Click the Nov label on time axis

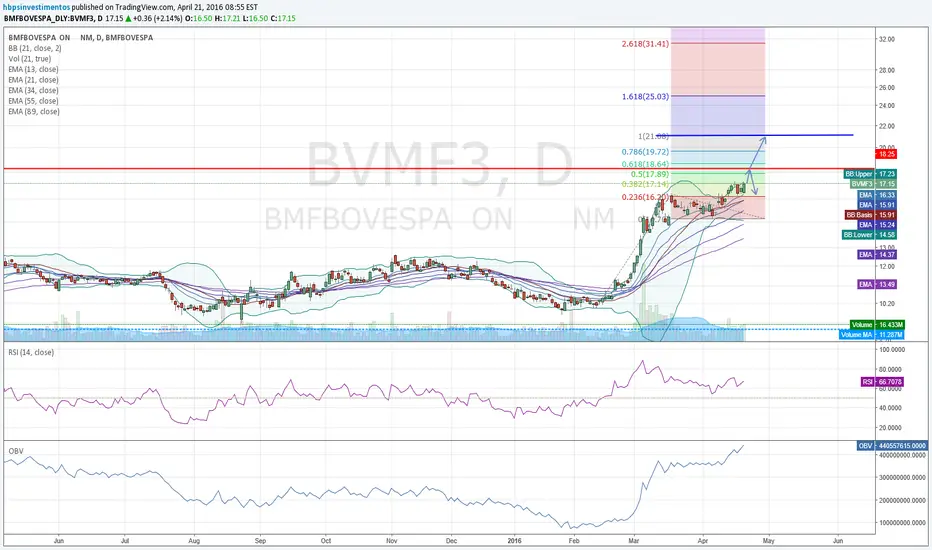(x=392, y=540)
